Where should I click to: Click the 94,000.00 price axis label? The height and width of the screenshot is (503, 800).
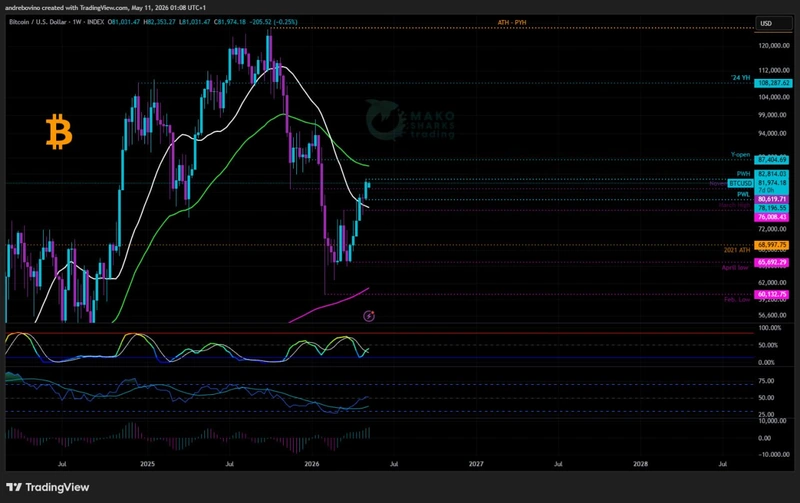coord(772,133)
